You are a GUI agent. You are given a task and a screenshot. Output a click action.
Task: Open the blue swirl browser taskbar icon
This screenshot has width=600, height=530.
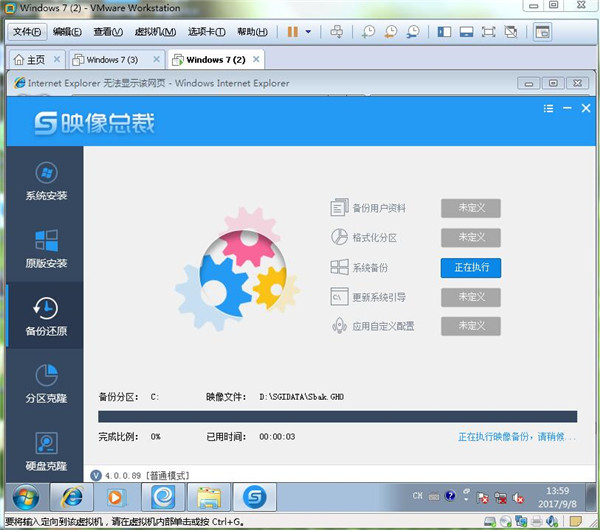(x=163, y=497)
